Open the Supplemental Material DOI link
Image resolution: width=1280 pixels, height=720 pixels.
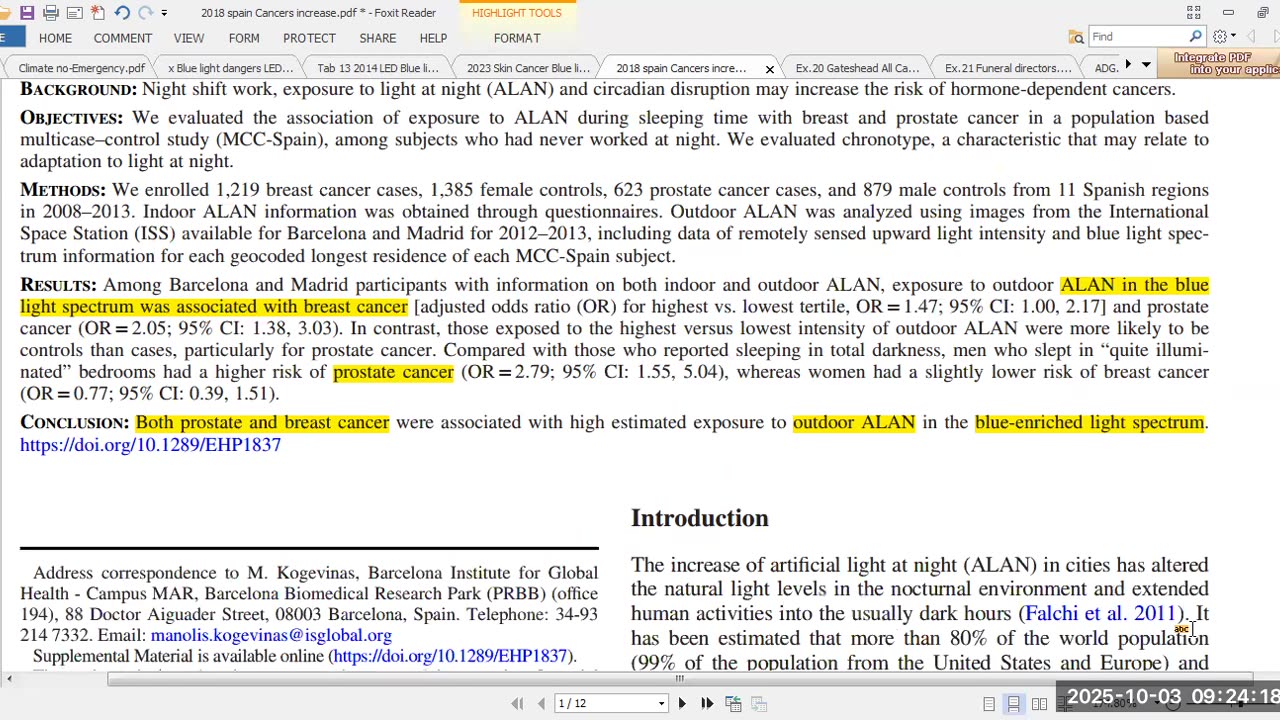point(450,656)
